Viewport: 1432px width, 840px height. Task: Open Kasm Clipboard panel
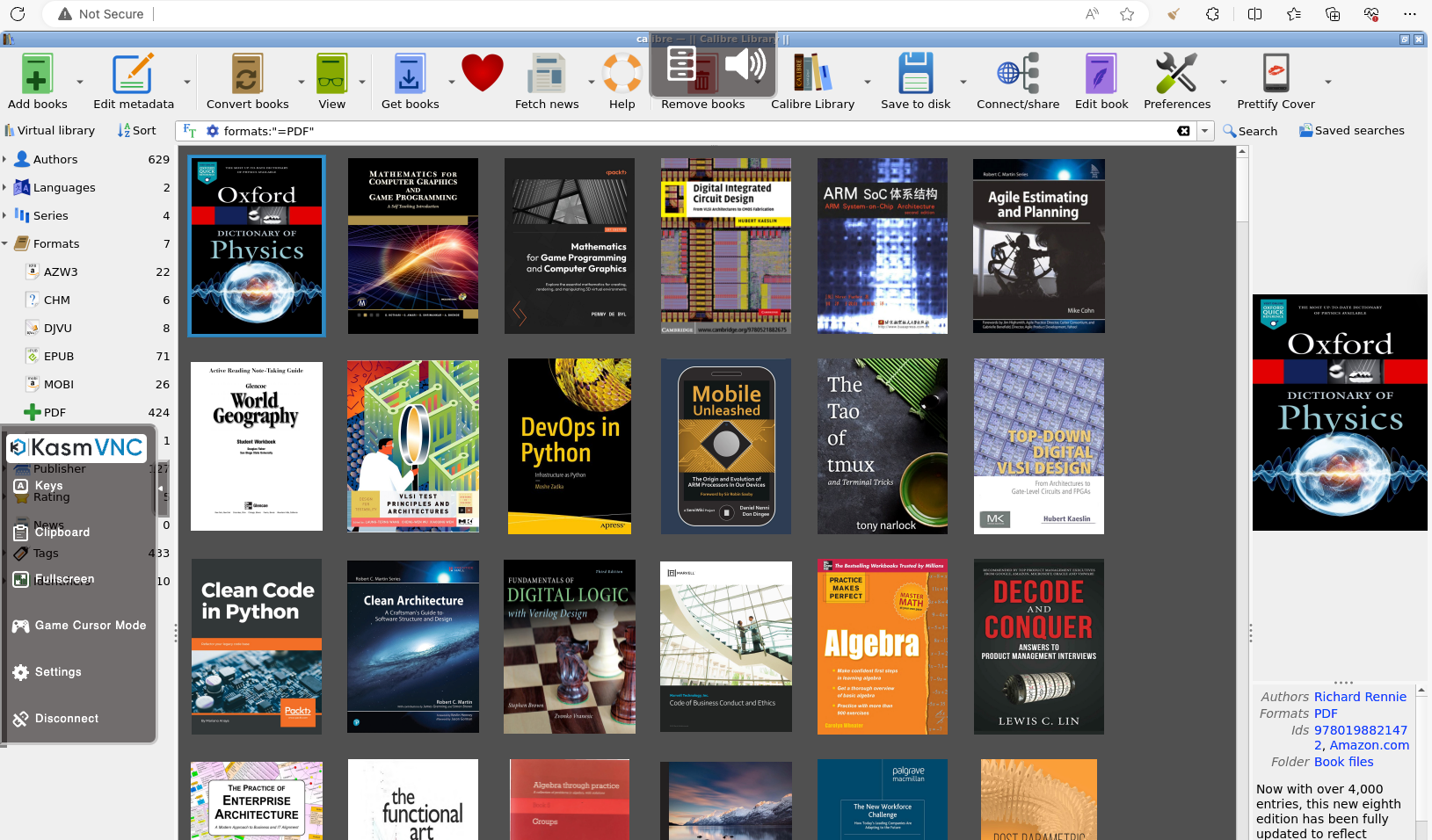point(52,532)
